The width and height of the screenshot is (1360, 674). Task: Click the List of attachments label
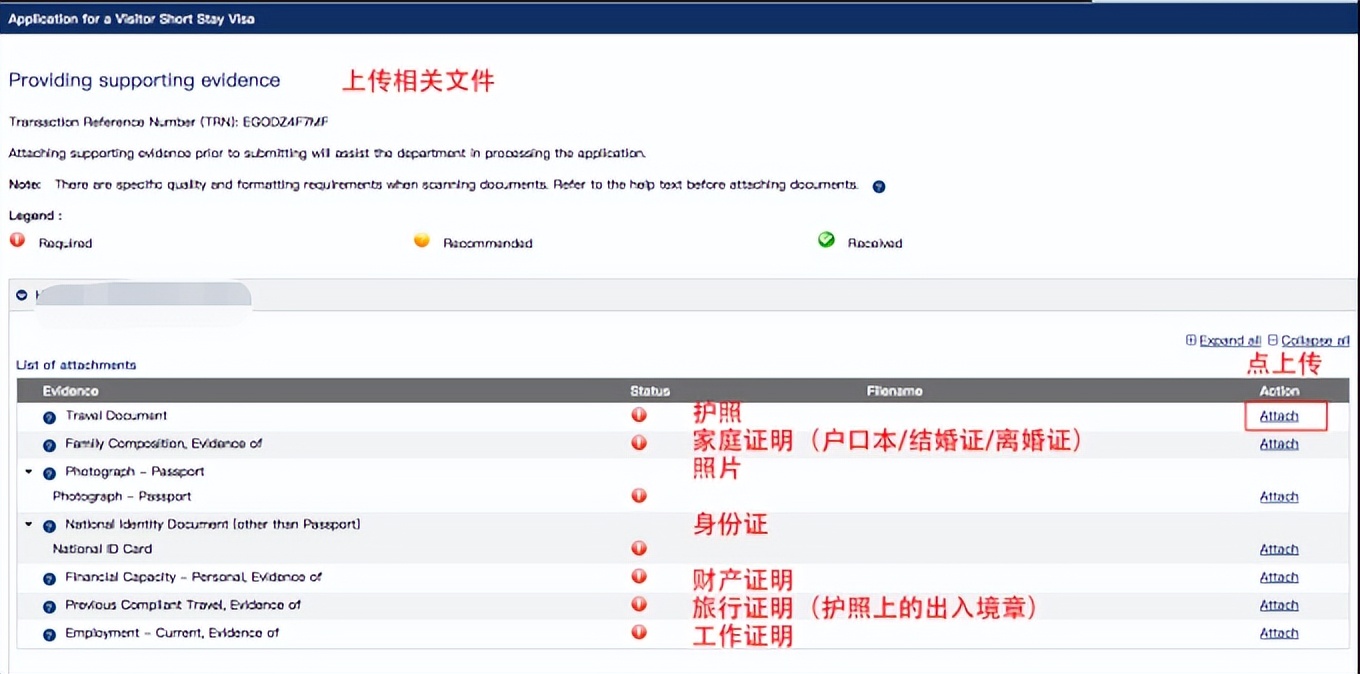pos(76,365)
